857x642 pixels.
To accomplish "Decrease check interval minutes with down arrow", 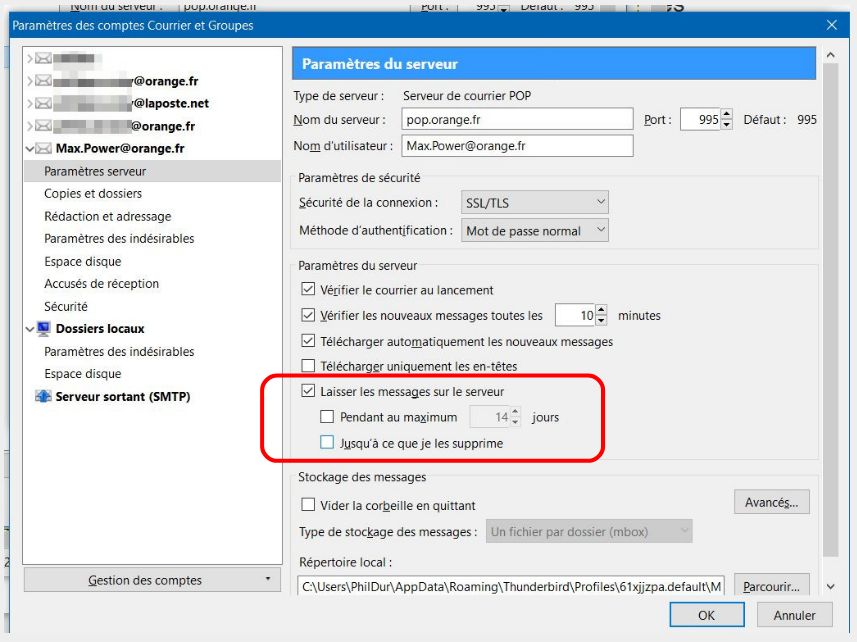I will coord(601,320).
